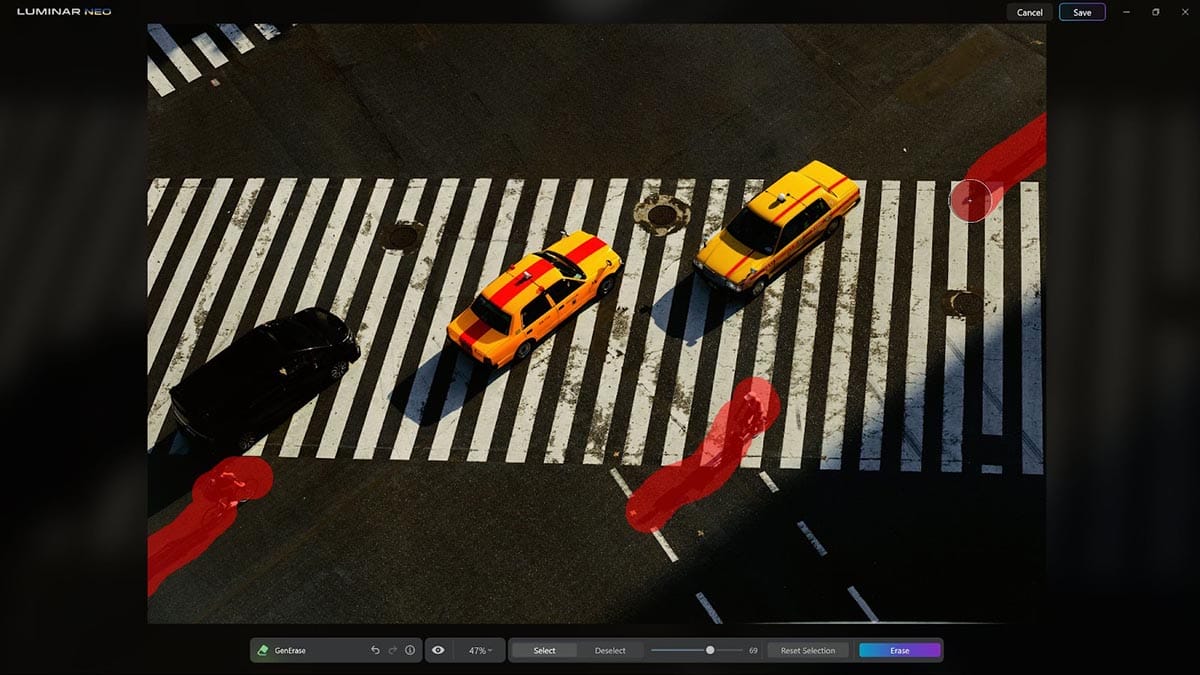Minimize the Luminar Neo window
This screenshot has width=1200, height=675.
pyautogui.click(x=1127, y=12)
